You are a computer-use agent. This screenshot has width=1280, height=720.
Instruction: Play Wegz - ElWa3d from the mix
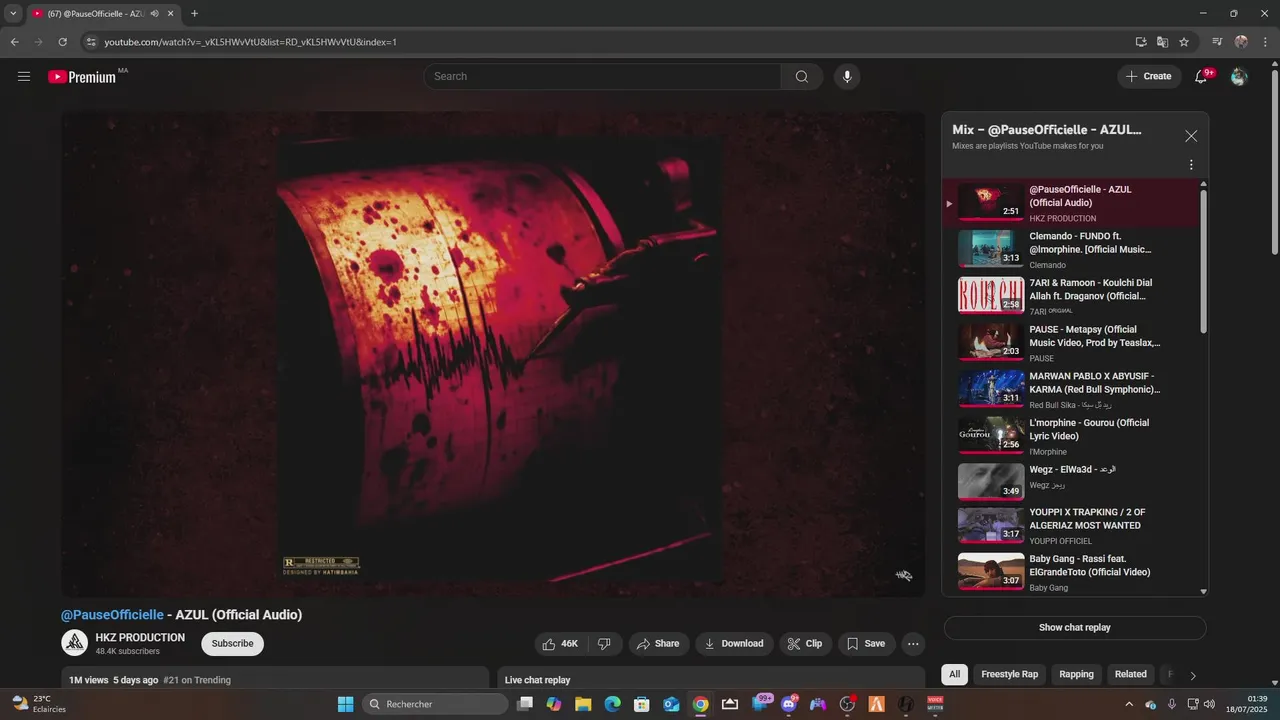[x=1070, y=483]
